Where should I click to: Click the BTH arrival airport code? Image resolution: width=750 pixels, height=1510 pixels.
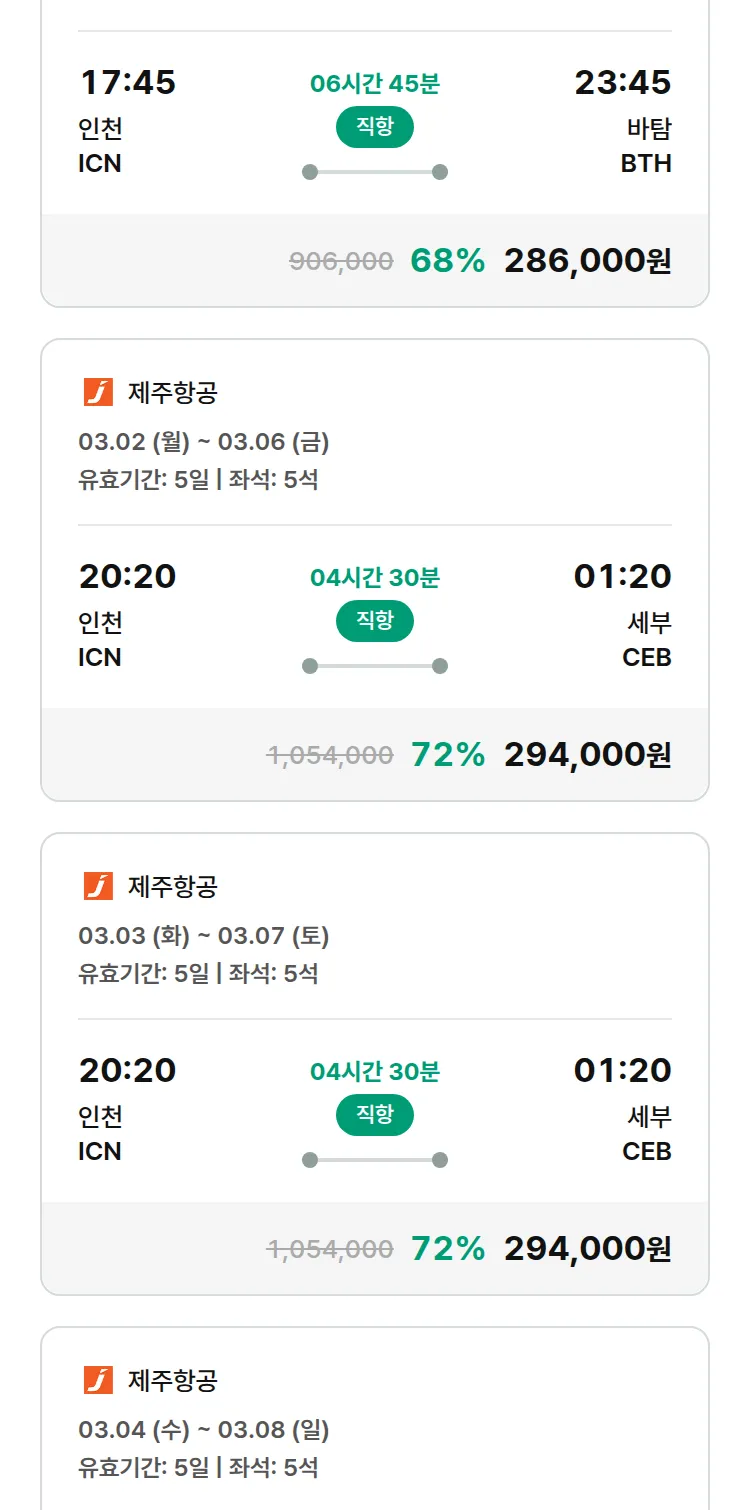pos(646,164)
